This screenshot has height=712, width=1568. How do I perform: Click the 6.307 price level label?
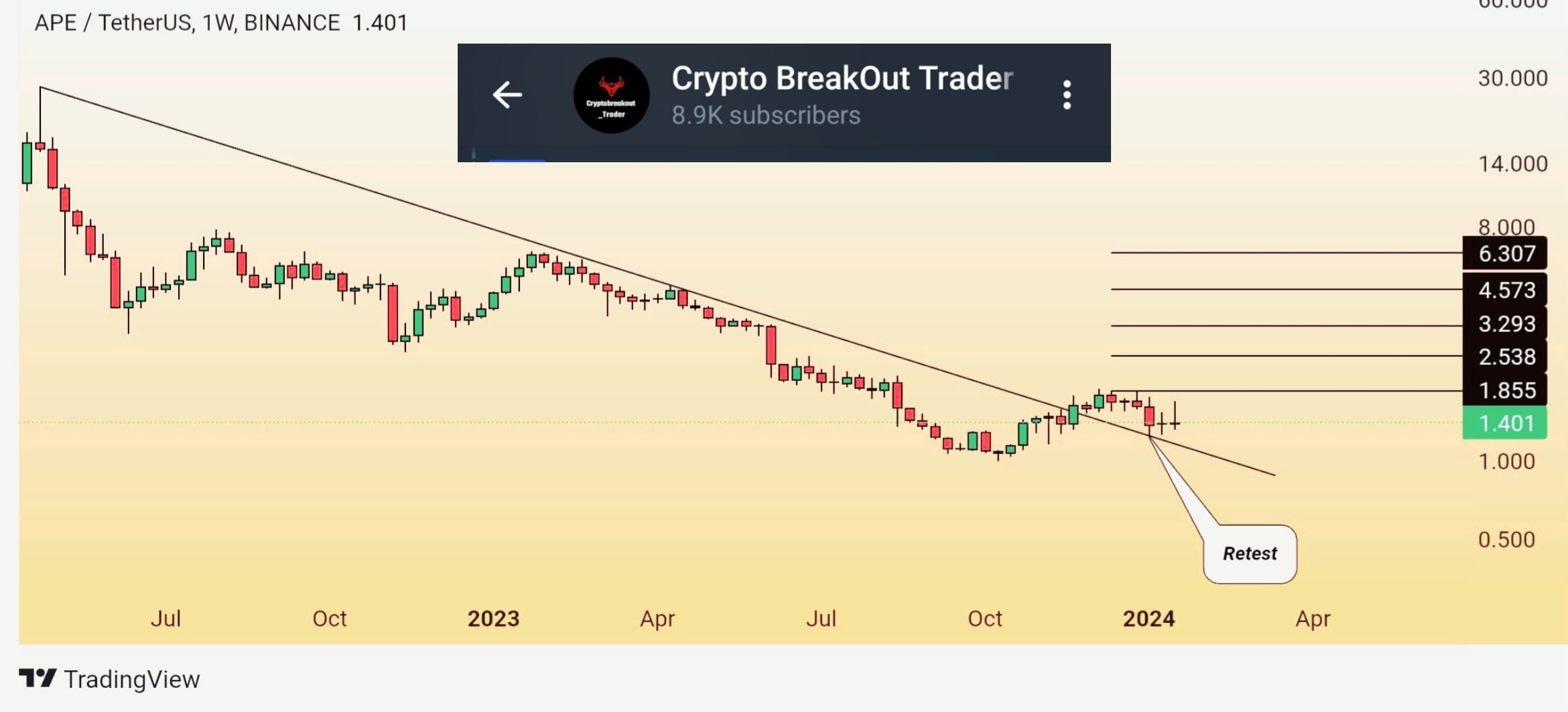[x=1505, y=254]
